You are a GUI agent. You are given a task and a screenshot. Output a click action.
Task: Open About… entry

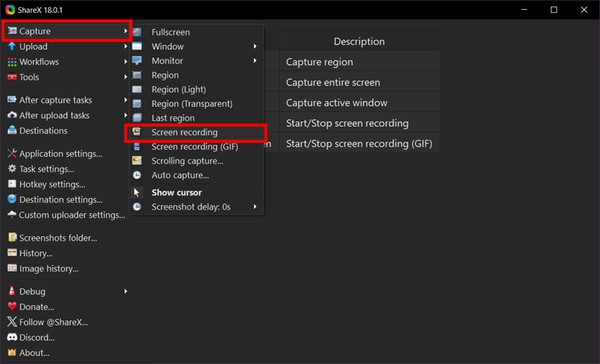pos(34,353)
